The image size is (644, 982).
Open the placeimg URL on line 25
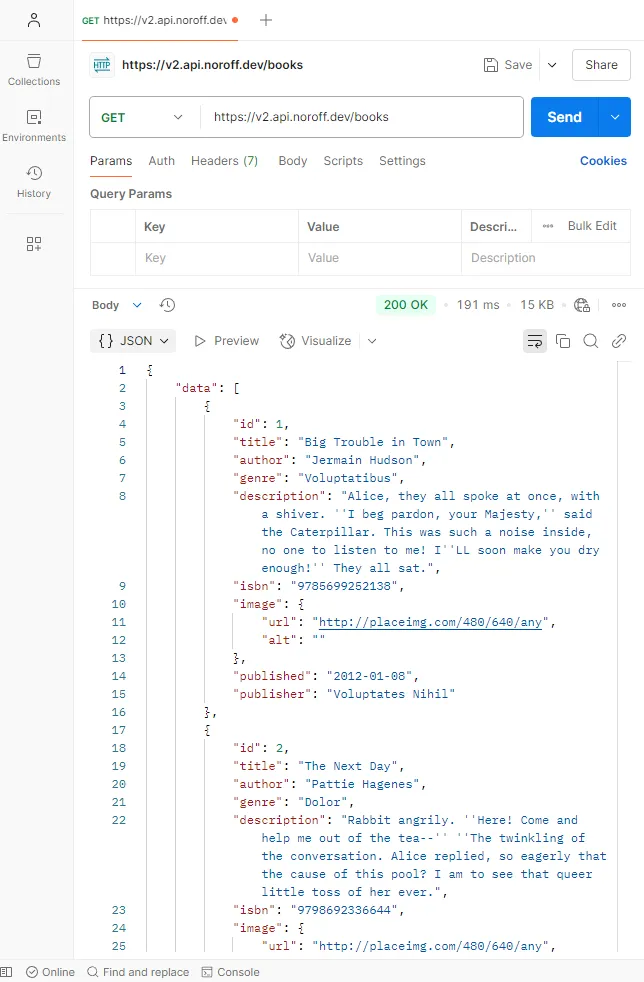click(x=430, y=946)
